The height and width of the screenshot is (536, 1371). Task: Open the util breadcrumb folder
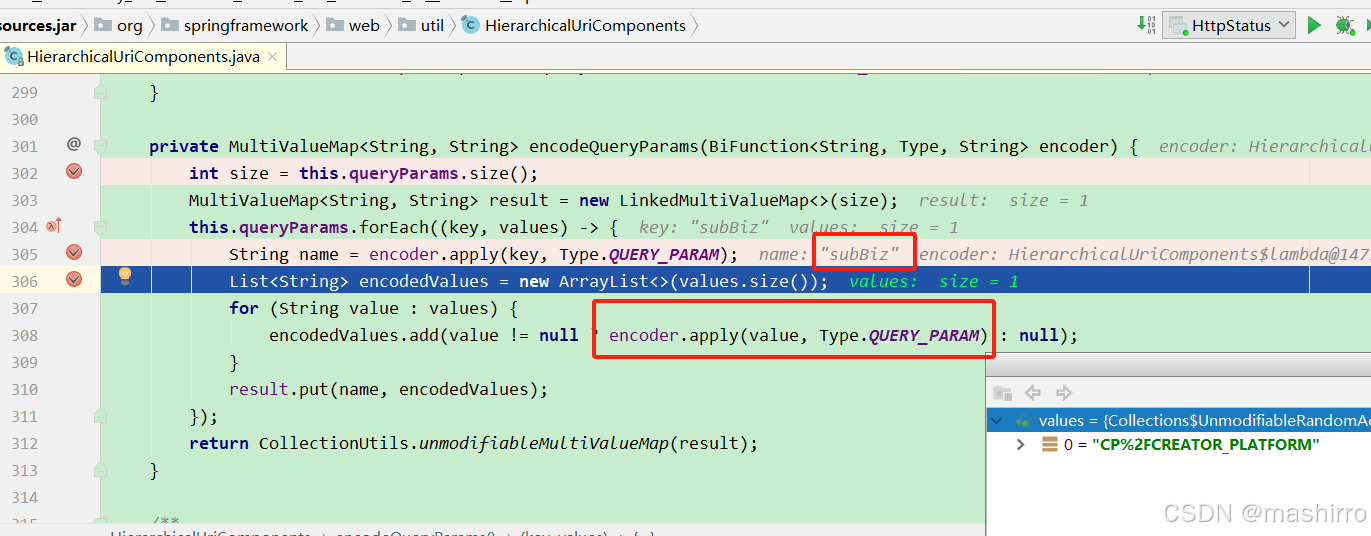point(421,26)
